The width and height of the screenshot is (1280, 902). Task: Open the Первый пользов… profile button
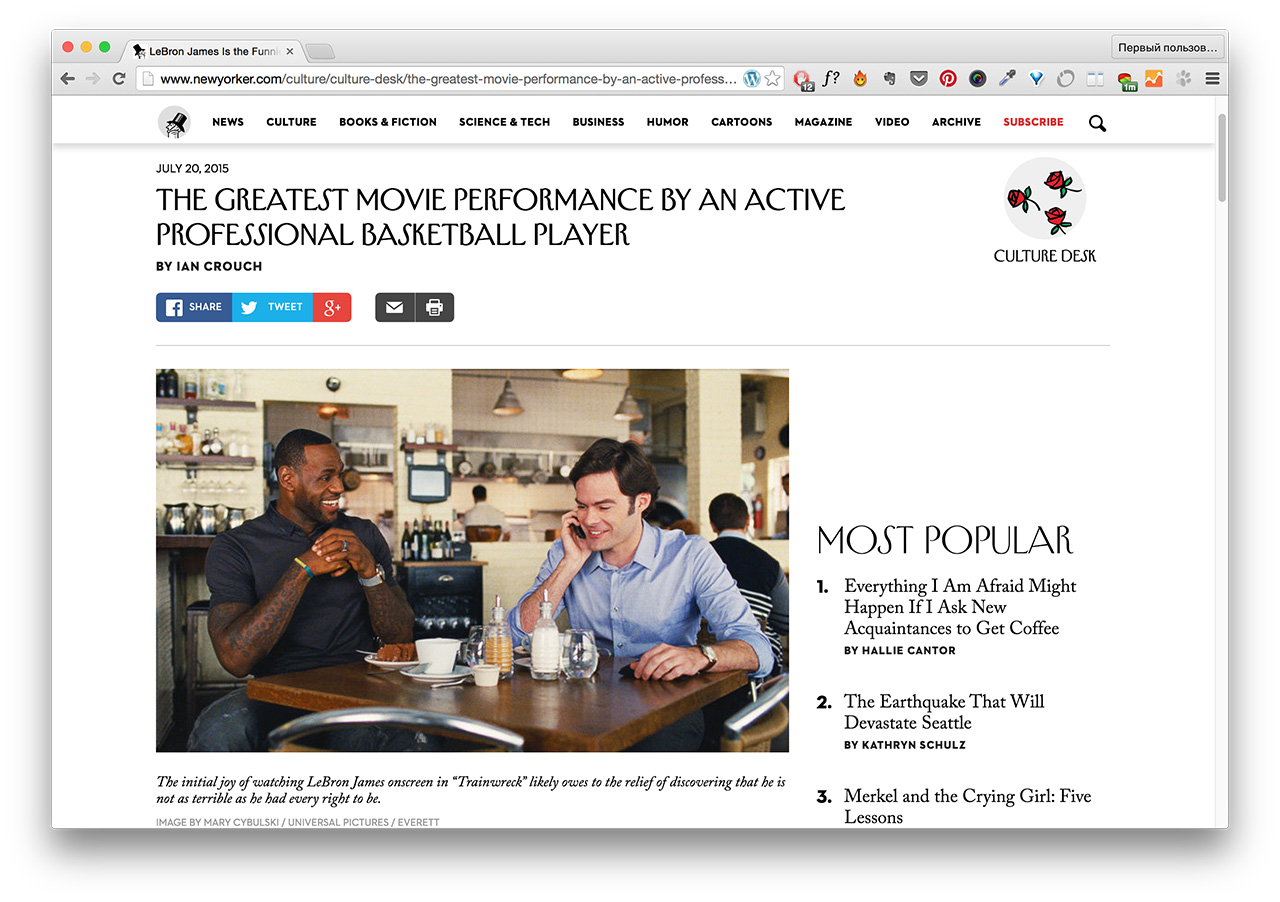(1167, 47)
